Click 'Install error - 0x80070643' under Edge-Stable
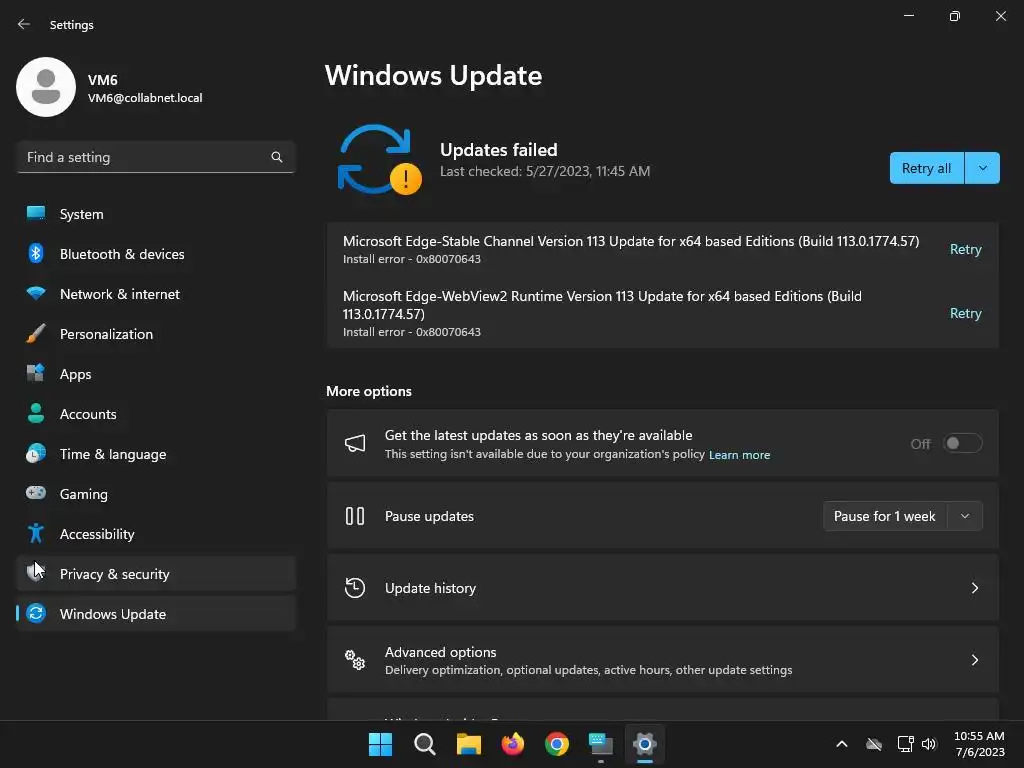This screenshot has width=1024, height=768. (x=412, y=259)
